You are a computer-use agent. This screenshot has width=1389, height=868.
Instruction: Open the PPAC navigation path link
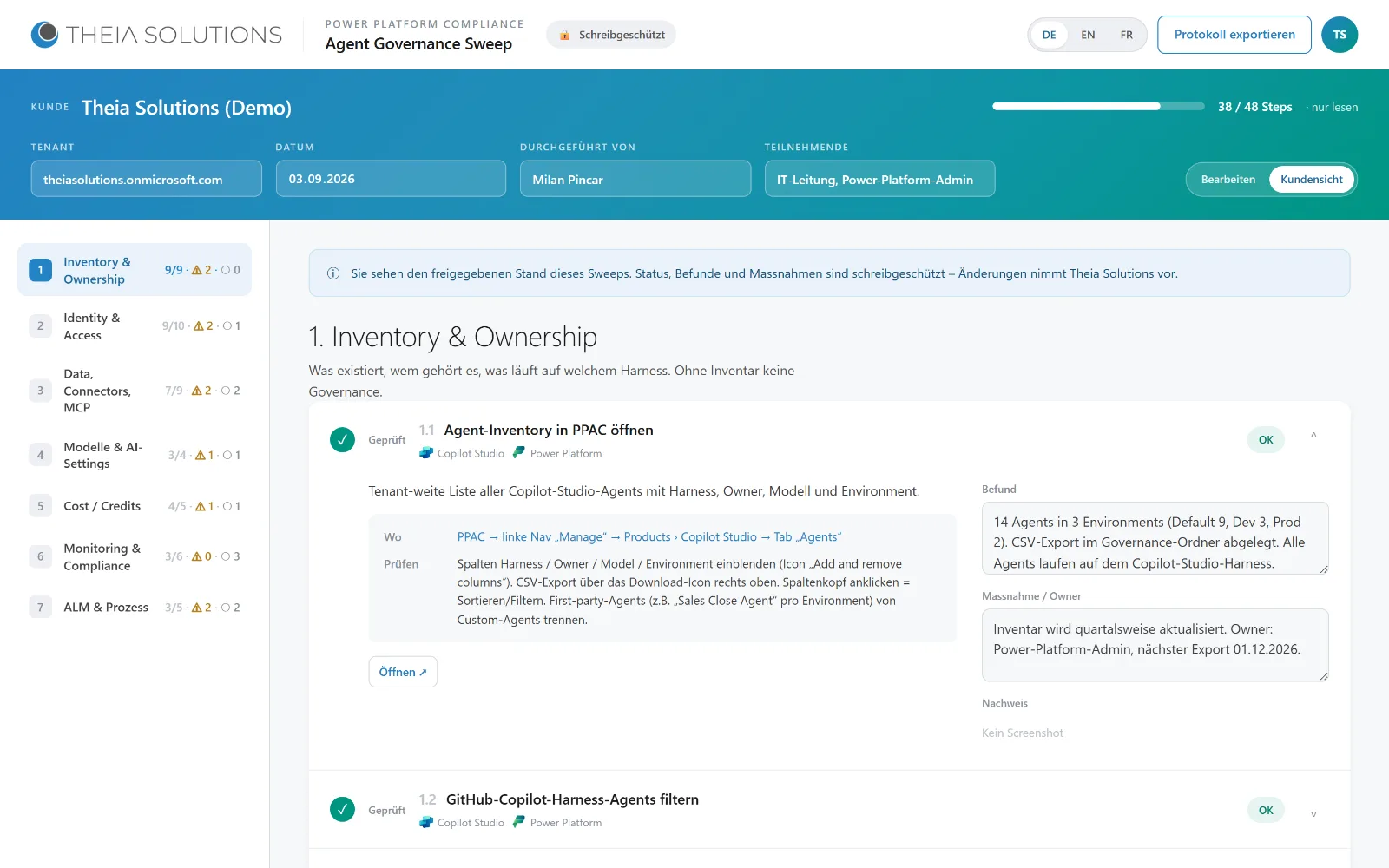(649, 537)
